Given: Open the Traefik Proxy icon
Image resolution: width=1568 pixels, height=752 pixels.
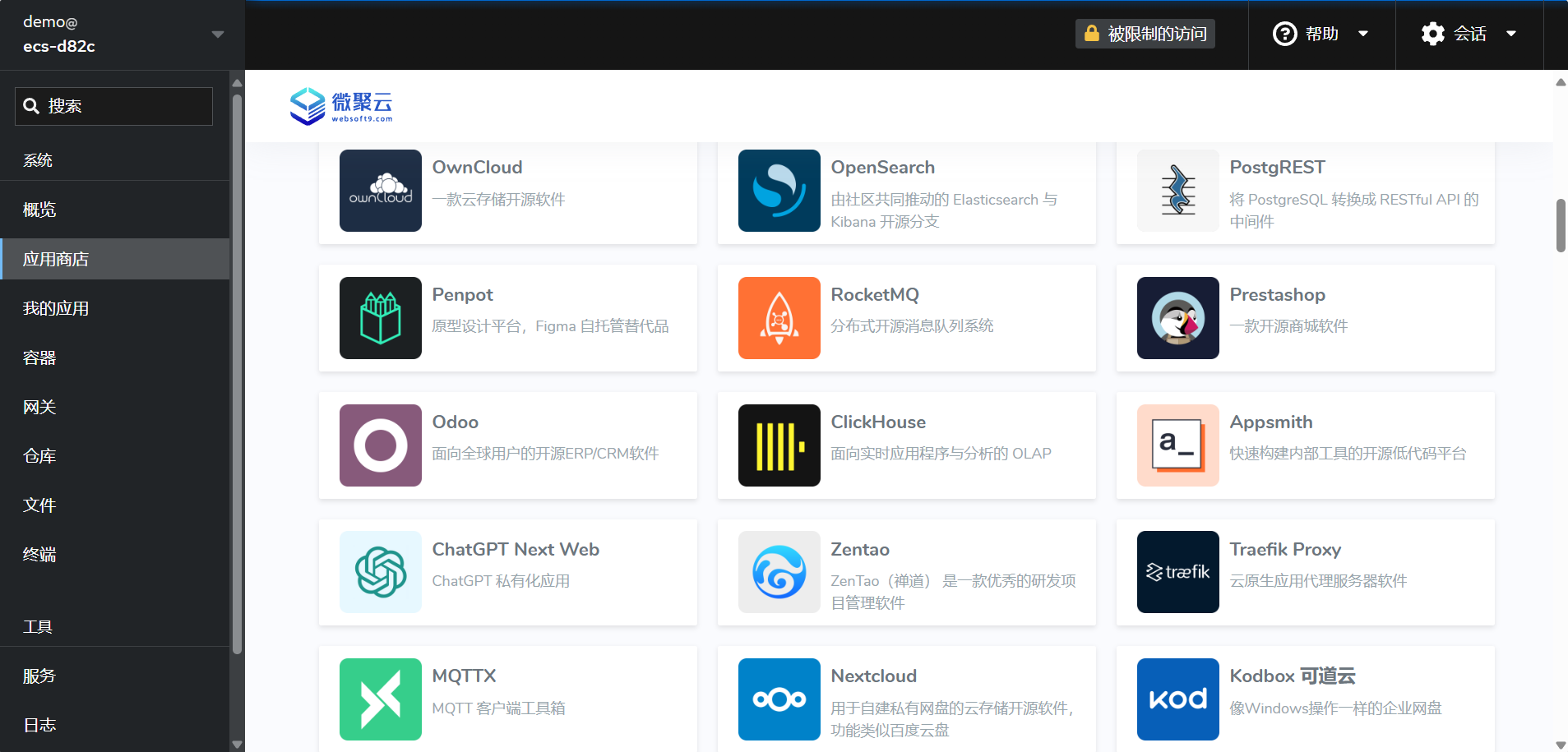Looking at the screenshot, I should tap(1177, 572).
